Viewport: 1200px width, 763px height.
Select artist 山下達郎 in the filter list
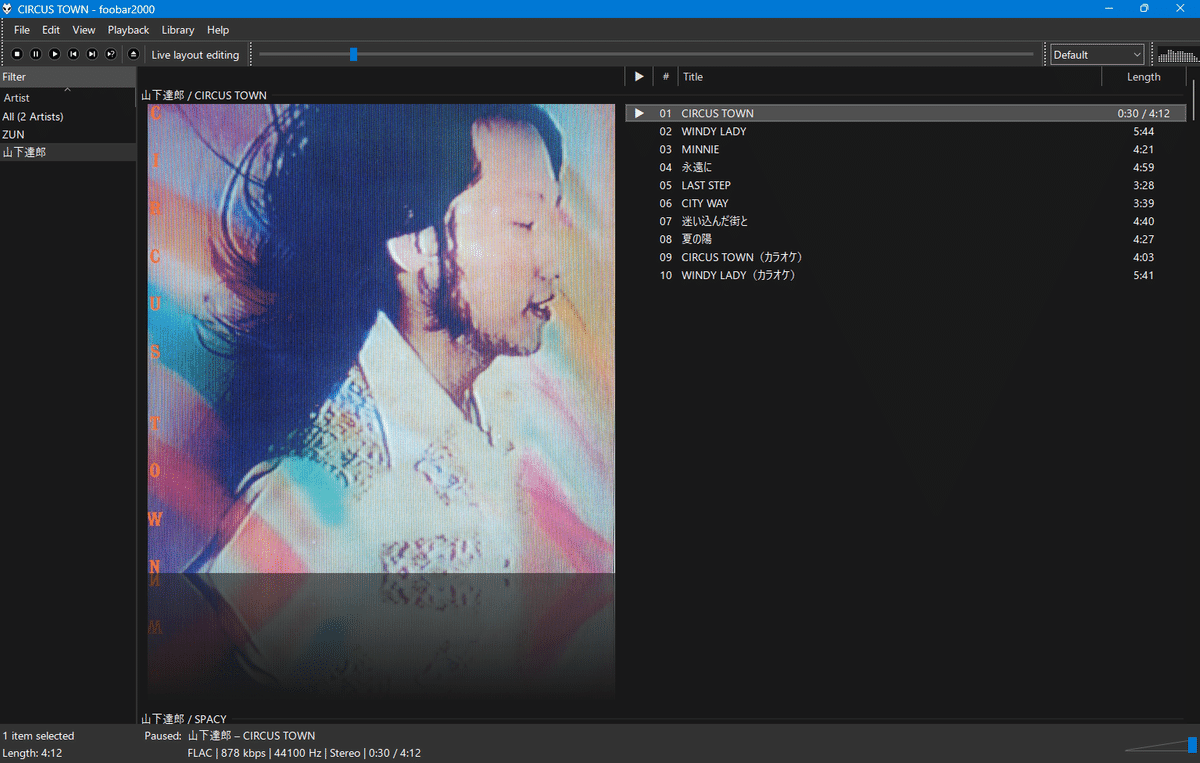point(68,152)
